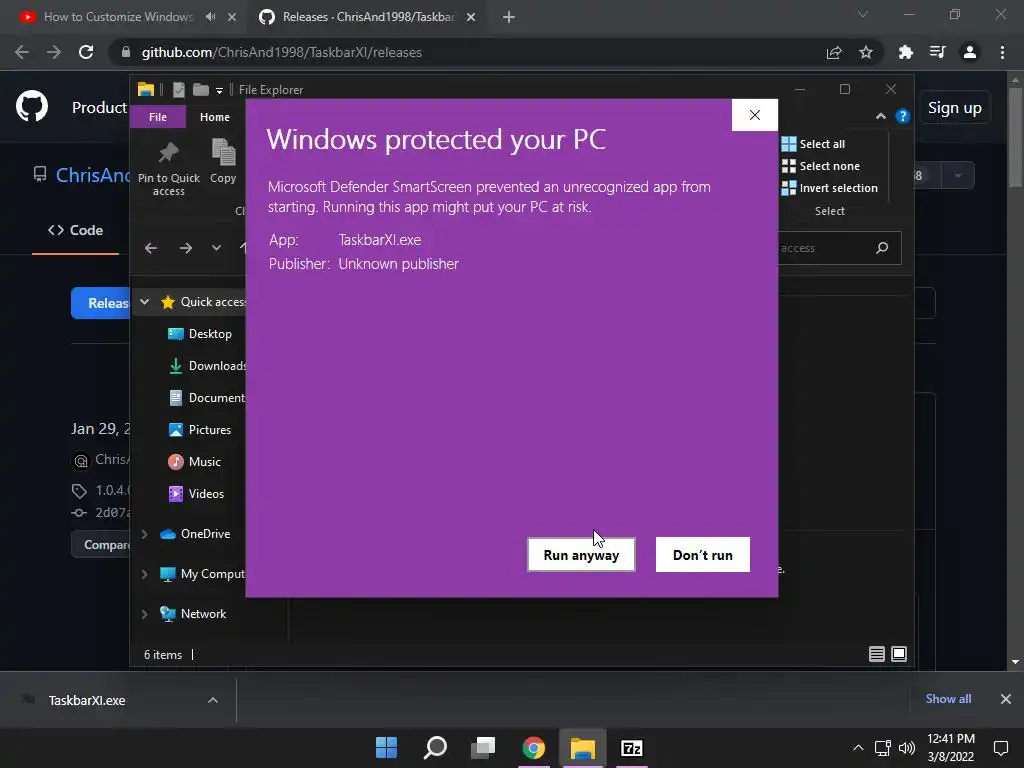Open File Explorer help icon
Image resolution: width=1024 pixels, height=768 pixels.
pyautogui.click(x=903, y=116)
